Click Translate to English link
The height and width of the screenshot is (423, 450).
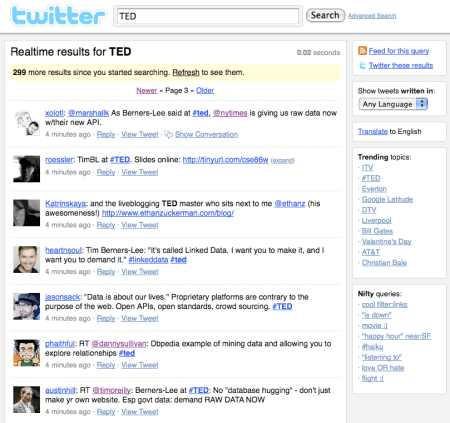pos(373,132)
